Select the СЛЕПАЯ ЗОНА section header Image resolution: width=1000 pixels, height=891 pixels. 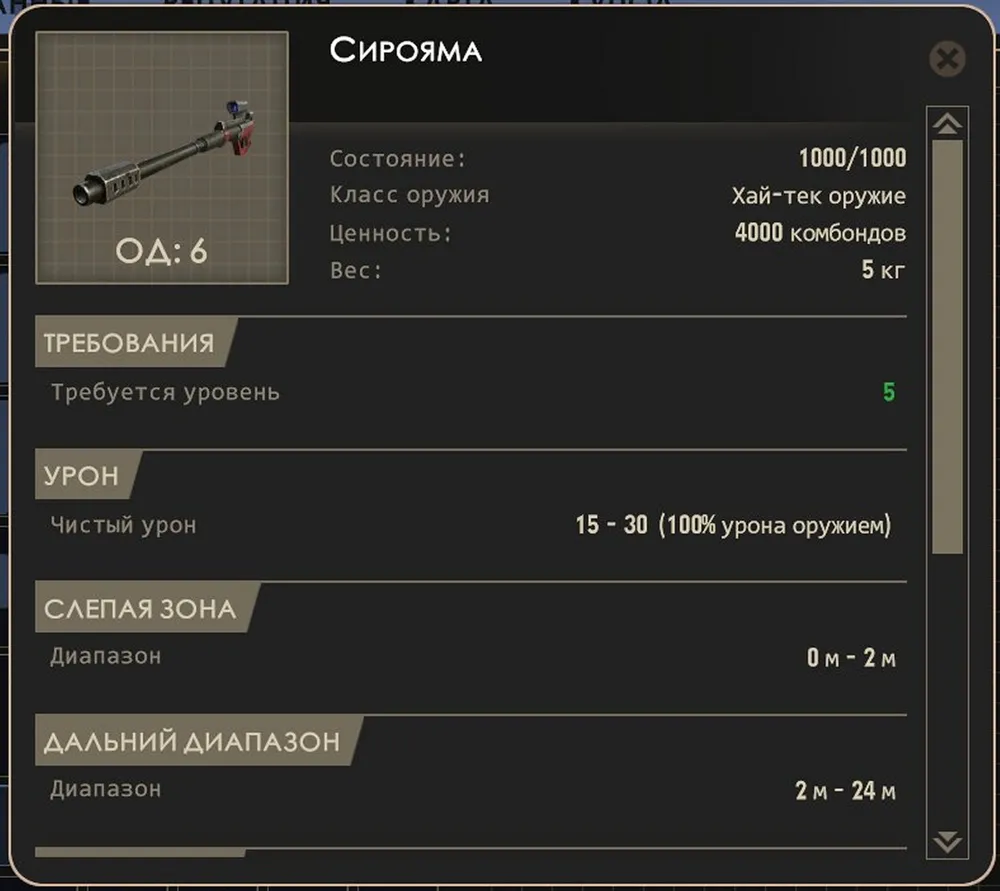pos(140,609)
